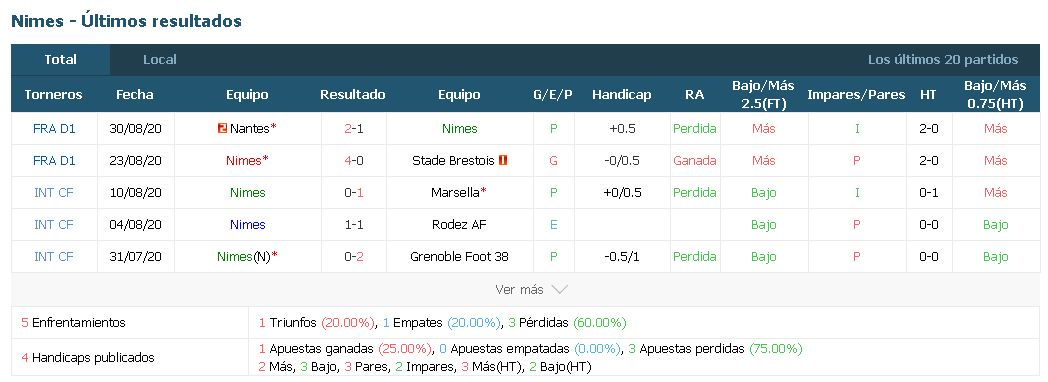Click the blue Nimes team on 04/08/20
The width and height of the screenshot is (1048, 382).
click(247, 224)
